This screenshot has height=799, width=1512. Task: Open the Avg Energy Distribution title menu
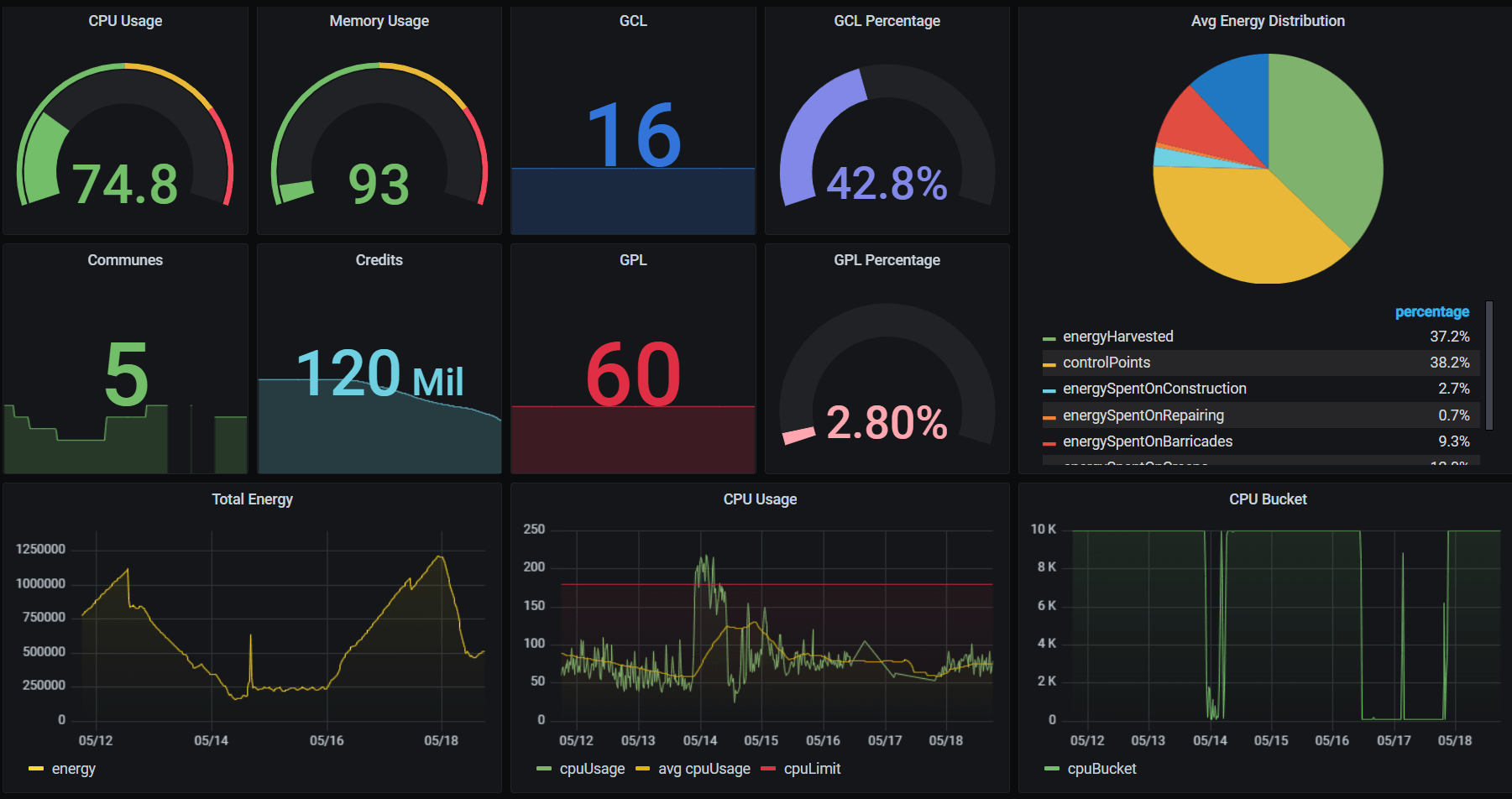[1268, 21]
